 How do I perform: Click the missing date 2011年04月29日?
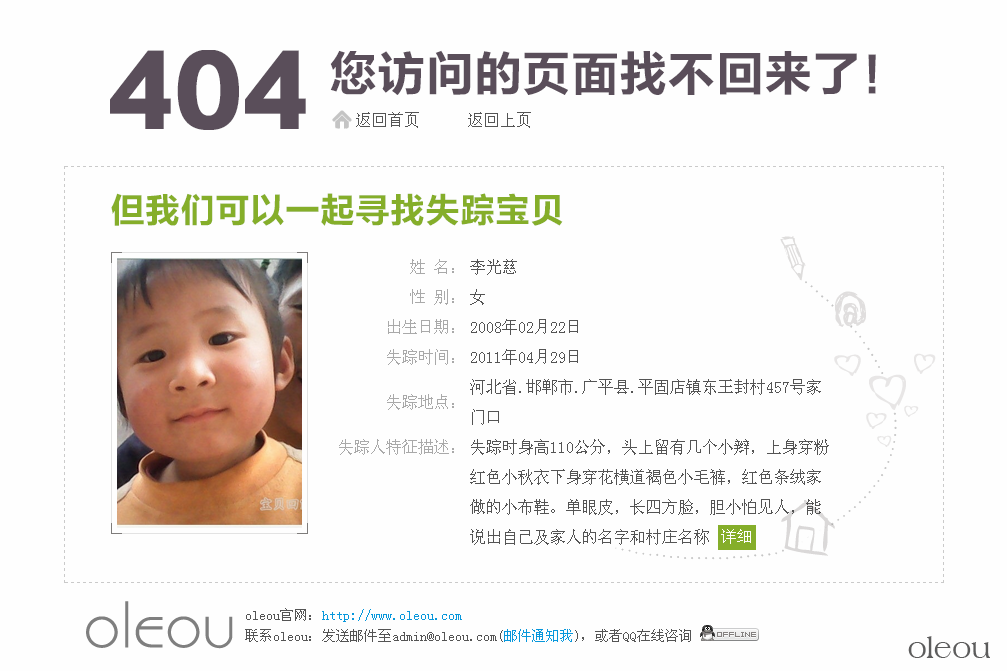pyautogui.click(x=525, y=357)
